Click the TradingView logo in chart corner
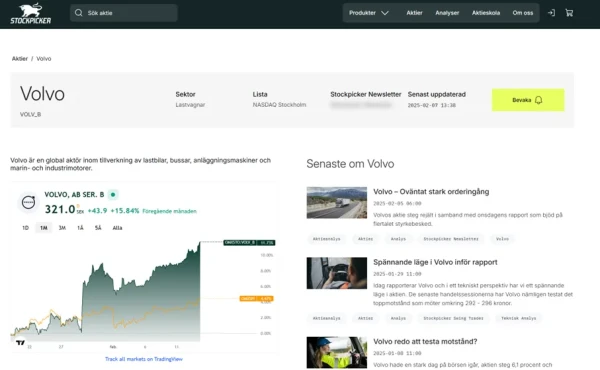This screenshot has width=600, height=370. (20, 342)
